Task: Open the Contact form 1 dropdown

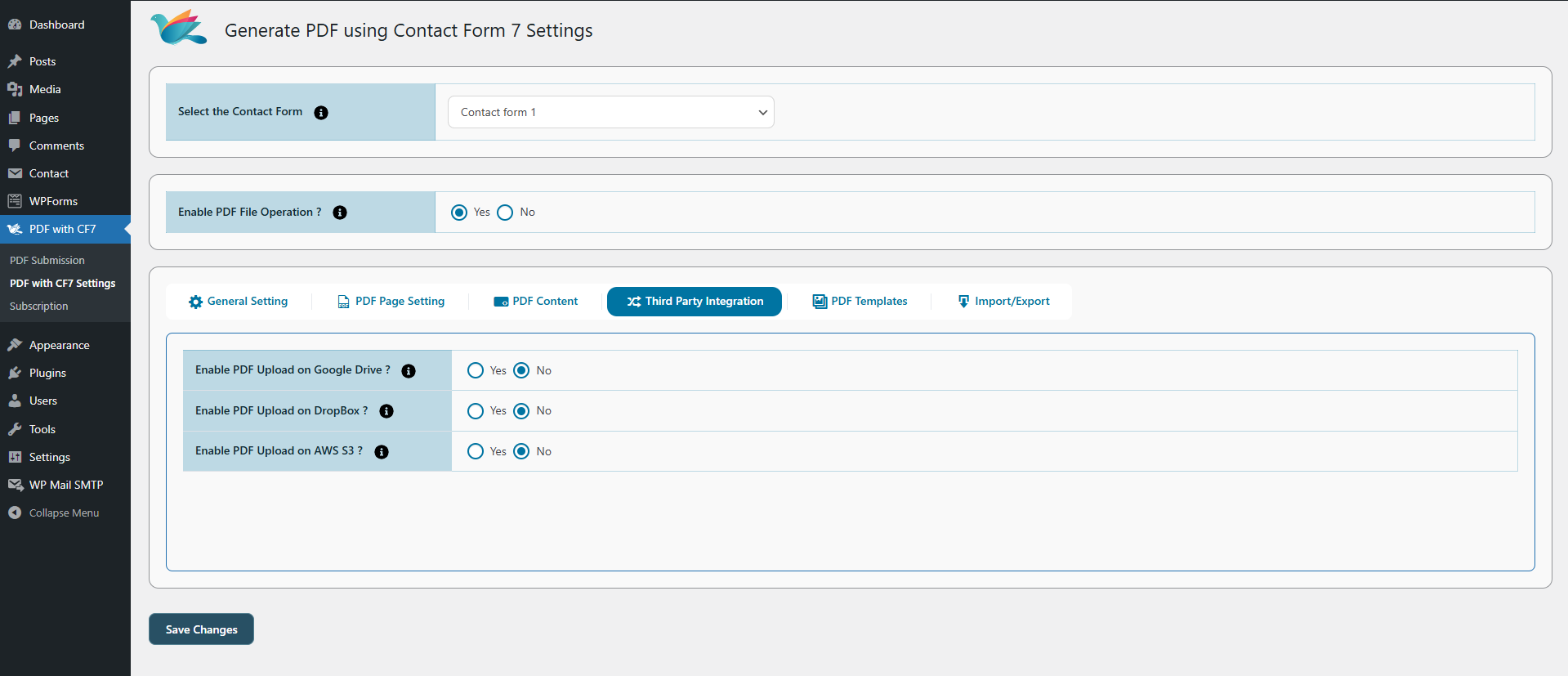Action: (611, 112)
